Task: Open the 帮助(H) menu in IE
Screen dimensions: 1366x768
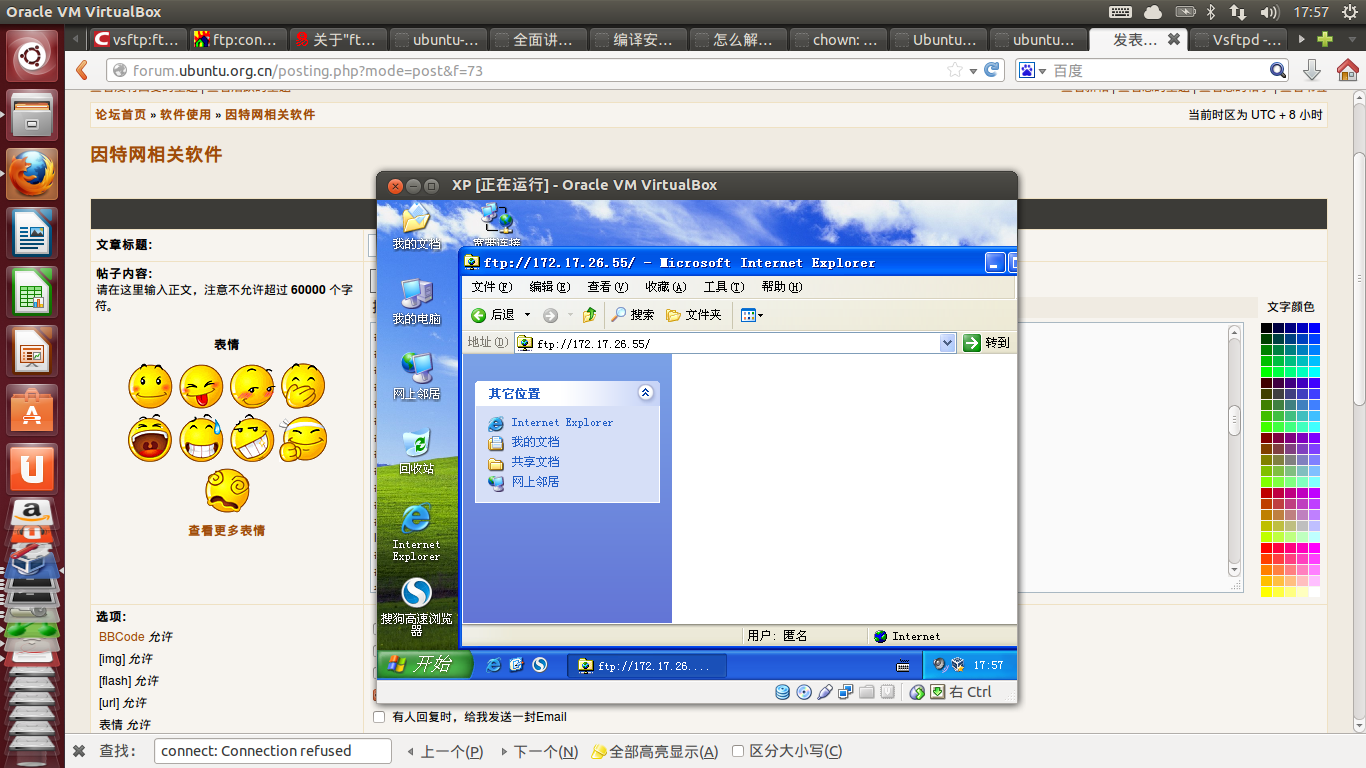Action: 782,287
